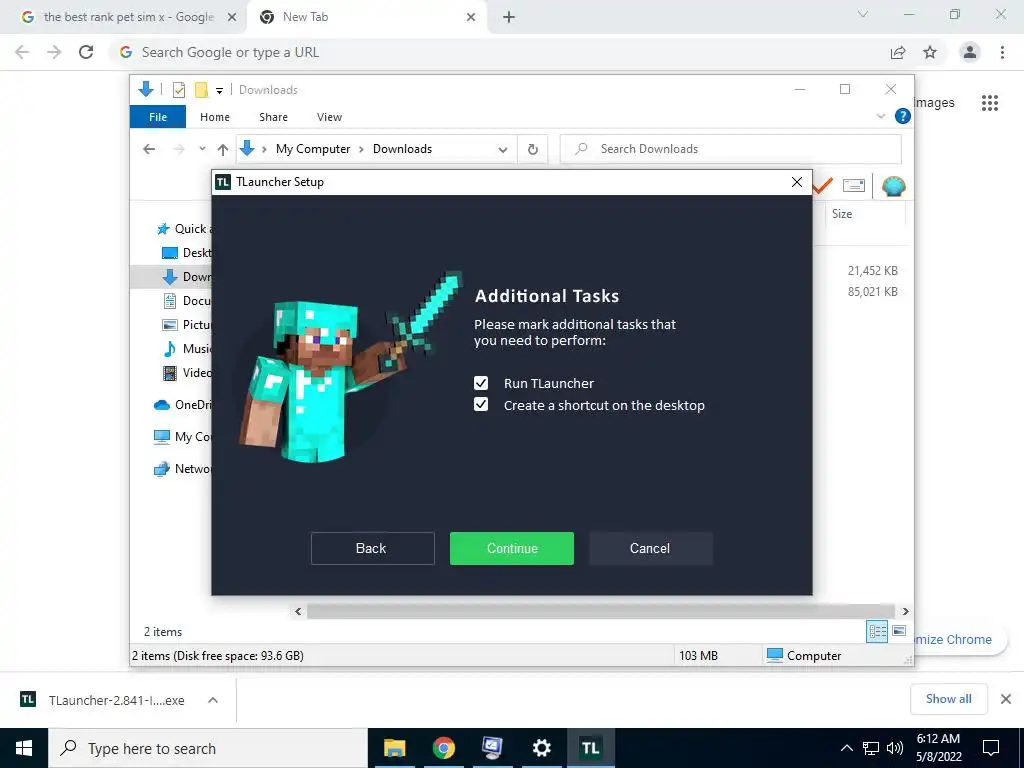Go Back in TLauncher Setup

(x=372, y=548)
